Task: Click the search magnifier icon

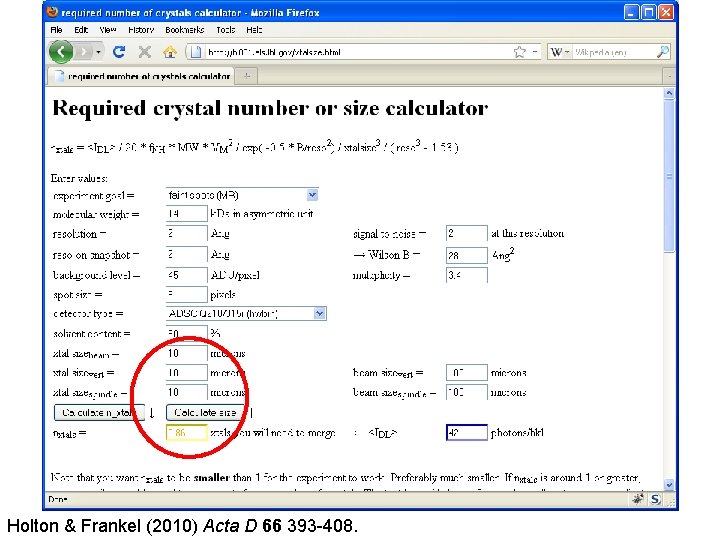Action: [x=663, y=52]
